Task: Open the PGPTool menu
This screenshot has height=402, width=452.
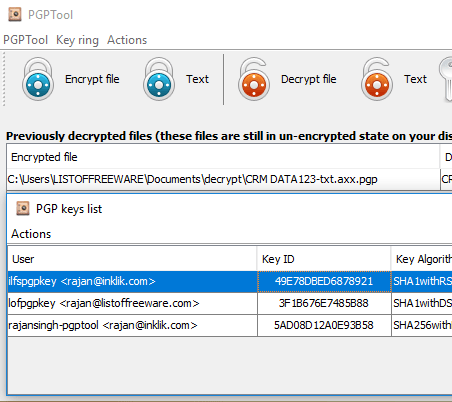Action: pyautogui.click(x=25, y=40)
